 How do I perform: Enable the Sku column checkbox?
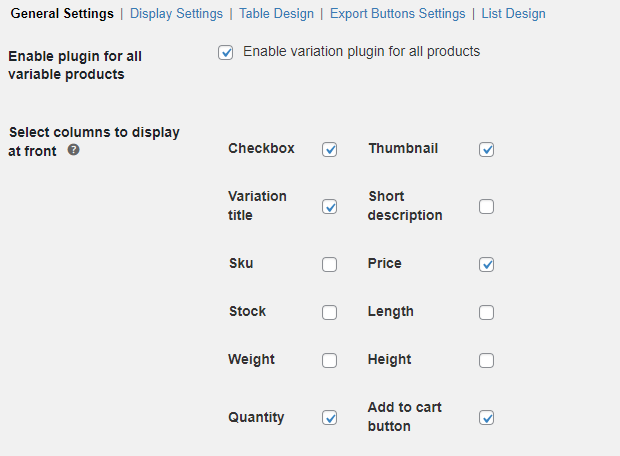(x=329, y=264)
